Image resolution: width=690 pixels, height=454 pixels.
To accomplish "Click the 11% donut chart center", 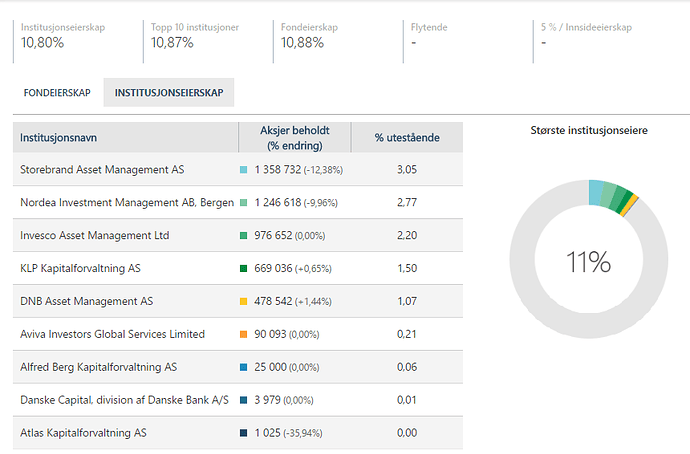I will coord(588,262).
